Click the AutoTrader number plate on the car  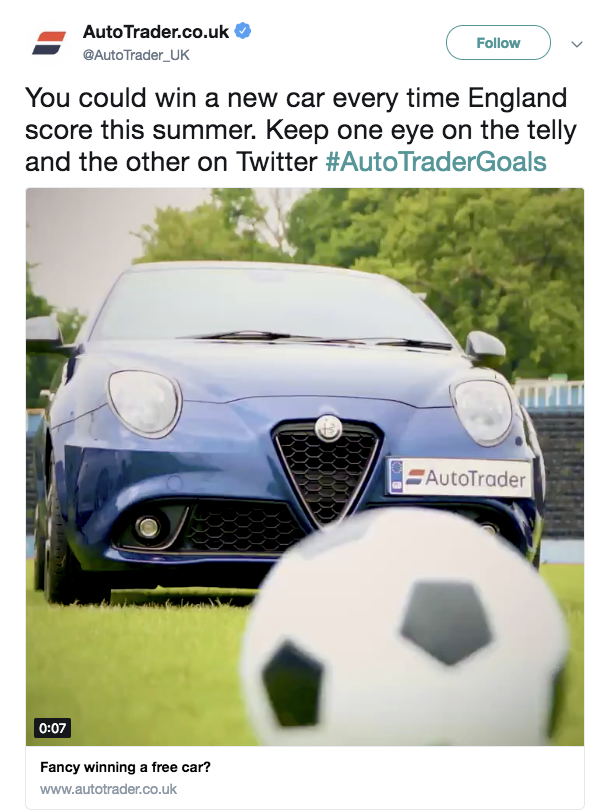(459, 477)
